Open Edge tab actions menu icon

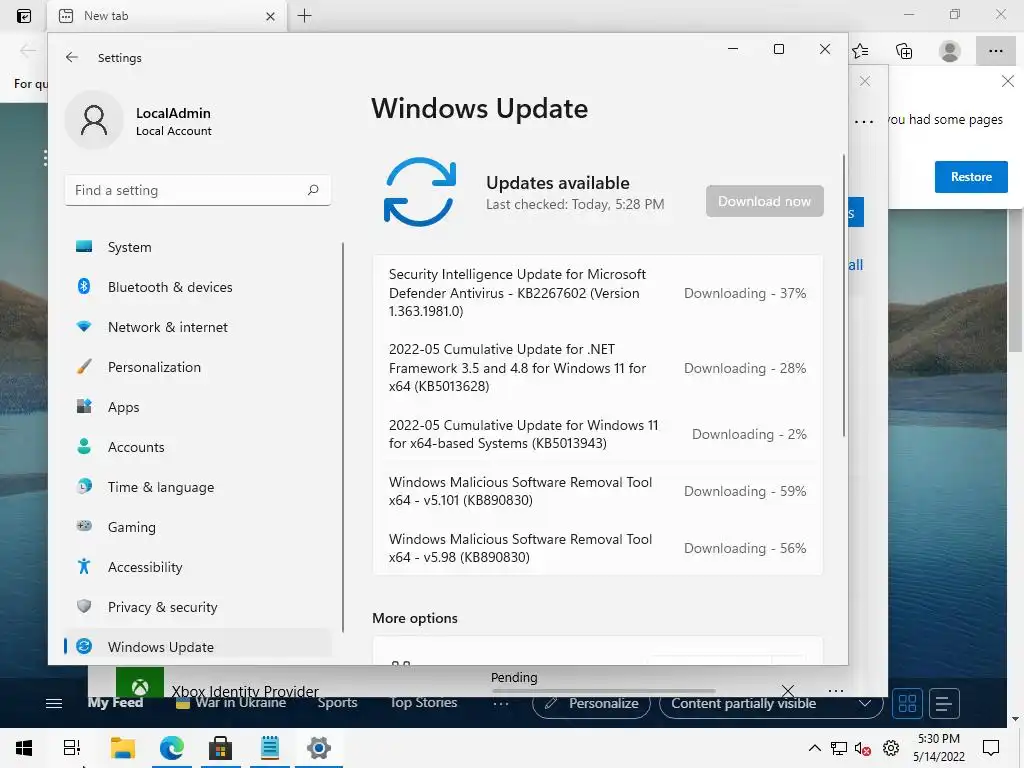point(24,16)
